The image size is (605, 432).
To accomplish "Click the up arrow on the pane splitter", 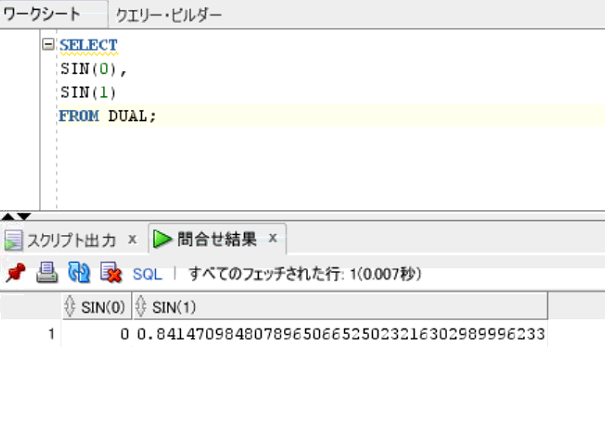I will click(x=8, y=216).
